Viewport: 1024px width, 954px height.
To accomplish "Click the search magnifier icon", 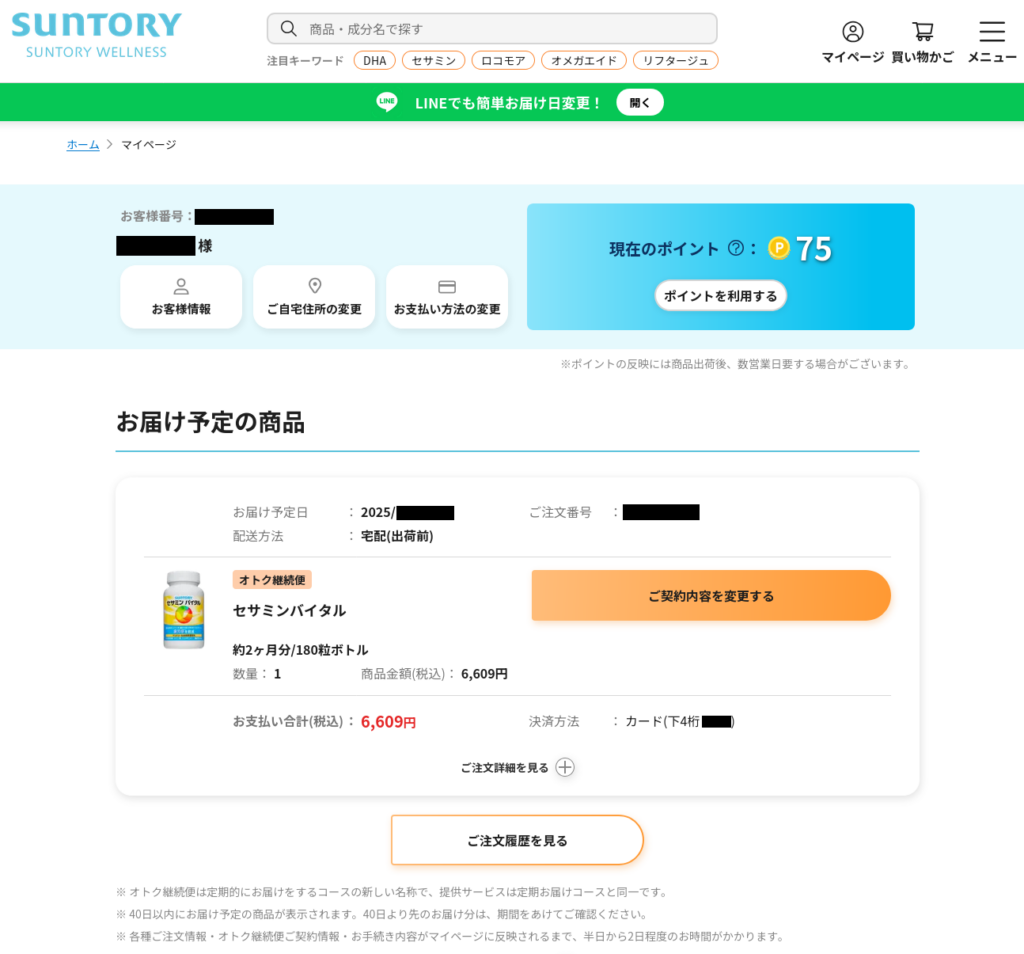I will pos(289,28).
